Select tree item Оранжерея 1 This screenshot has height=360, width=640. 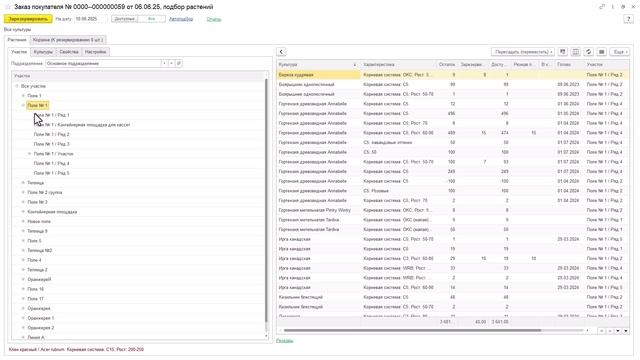(x=41, y=318)
